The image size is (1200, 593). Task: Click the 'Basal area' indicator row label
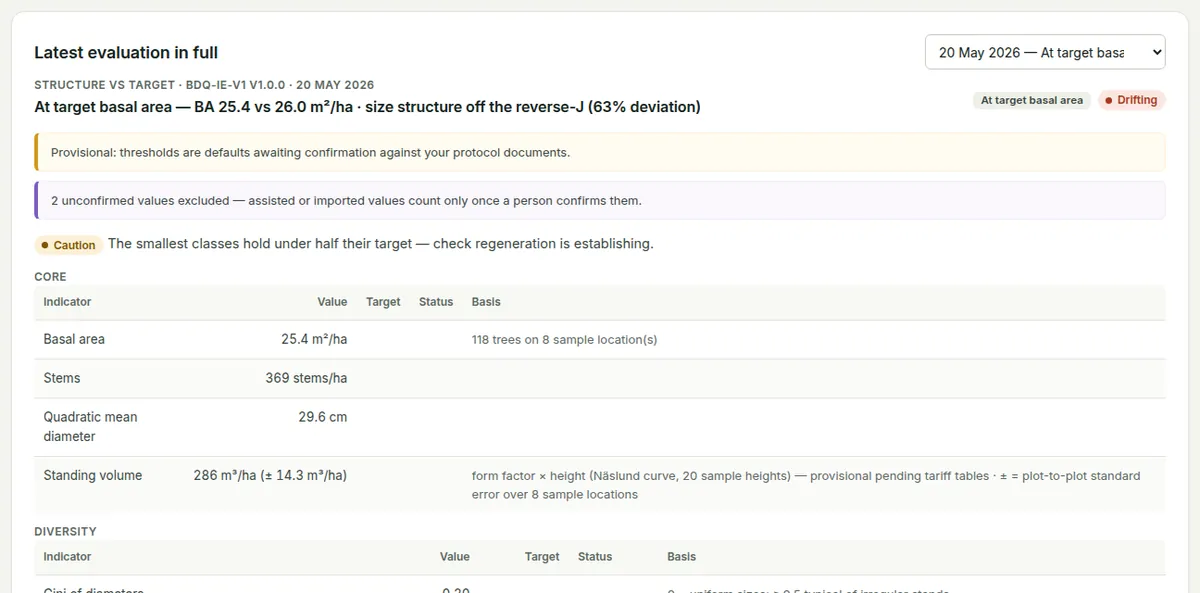[x=74, y=340]
